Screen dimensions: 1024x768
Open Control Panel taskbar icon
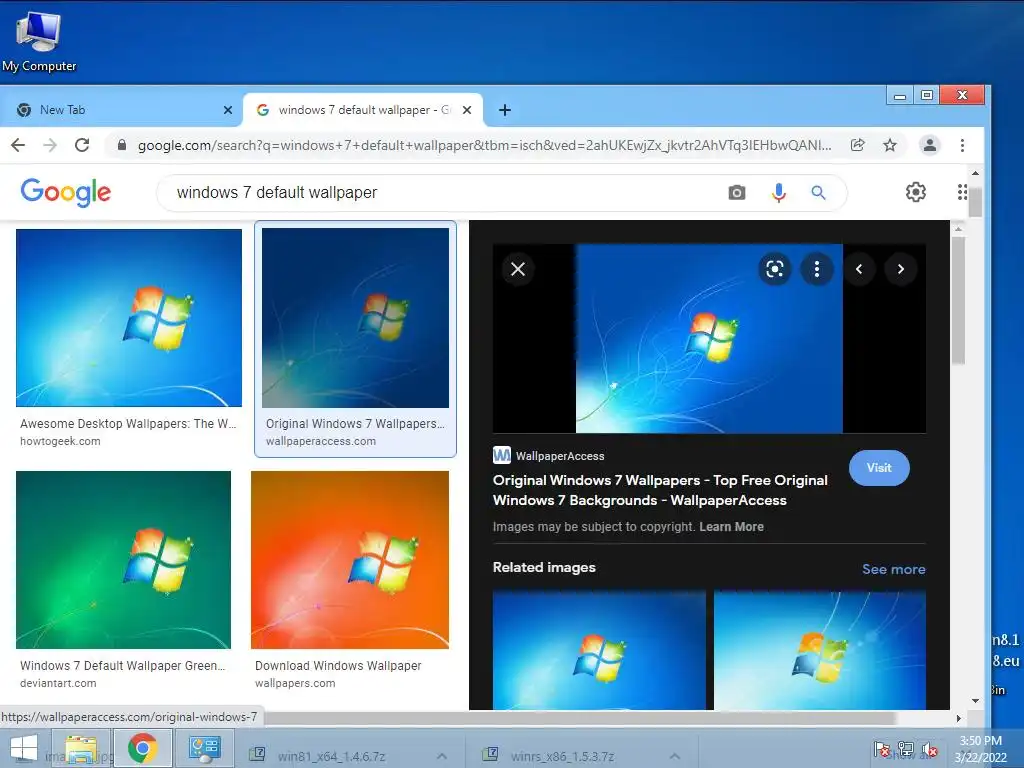(x=204, y=748)
